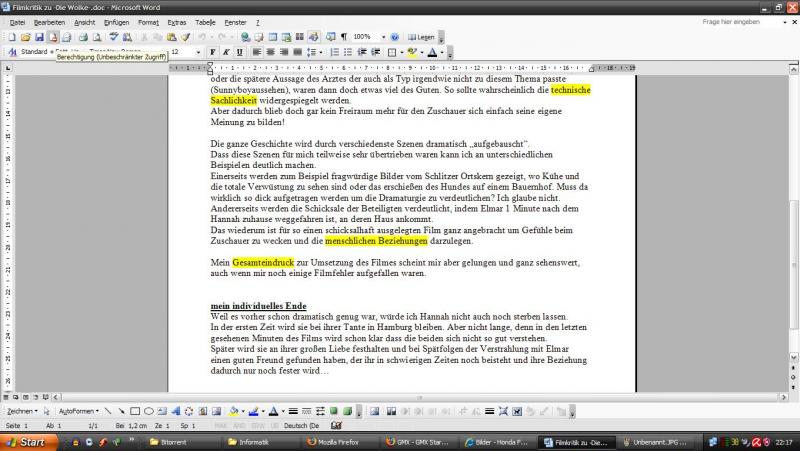Open the AutoFormen dropdown menu

point(80,411)
